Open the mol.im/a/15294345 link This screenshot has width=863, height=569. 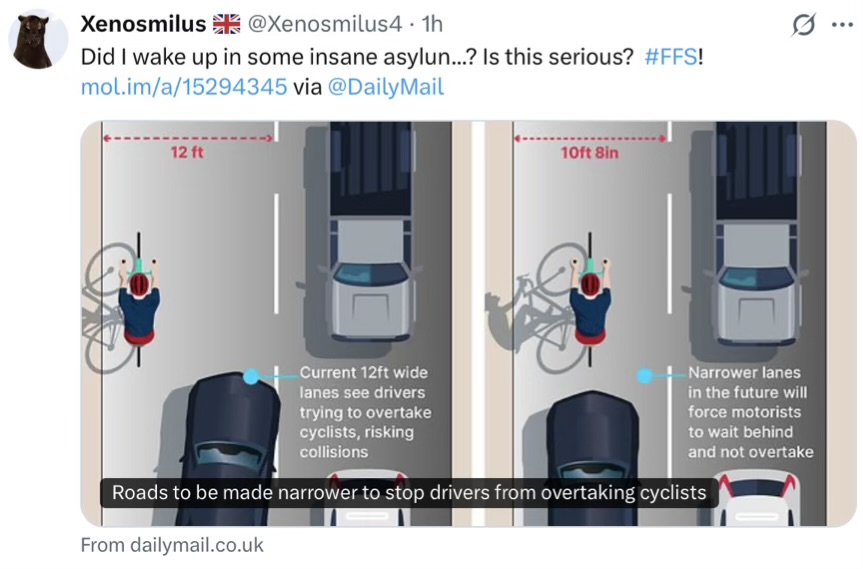tap(184, 87)
